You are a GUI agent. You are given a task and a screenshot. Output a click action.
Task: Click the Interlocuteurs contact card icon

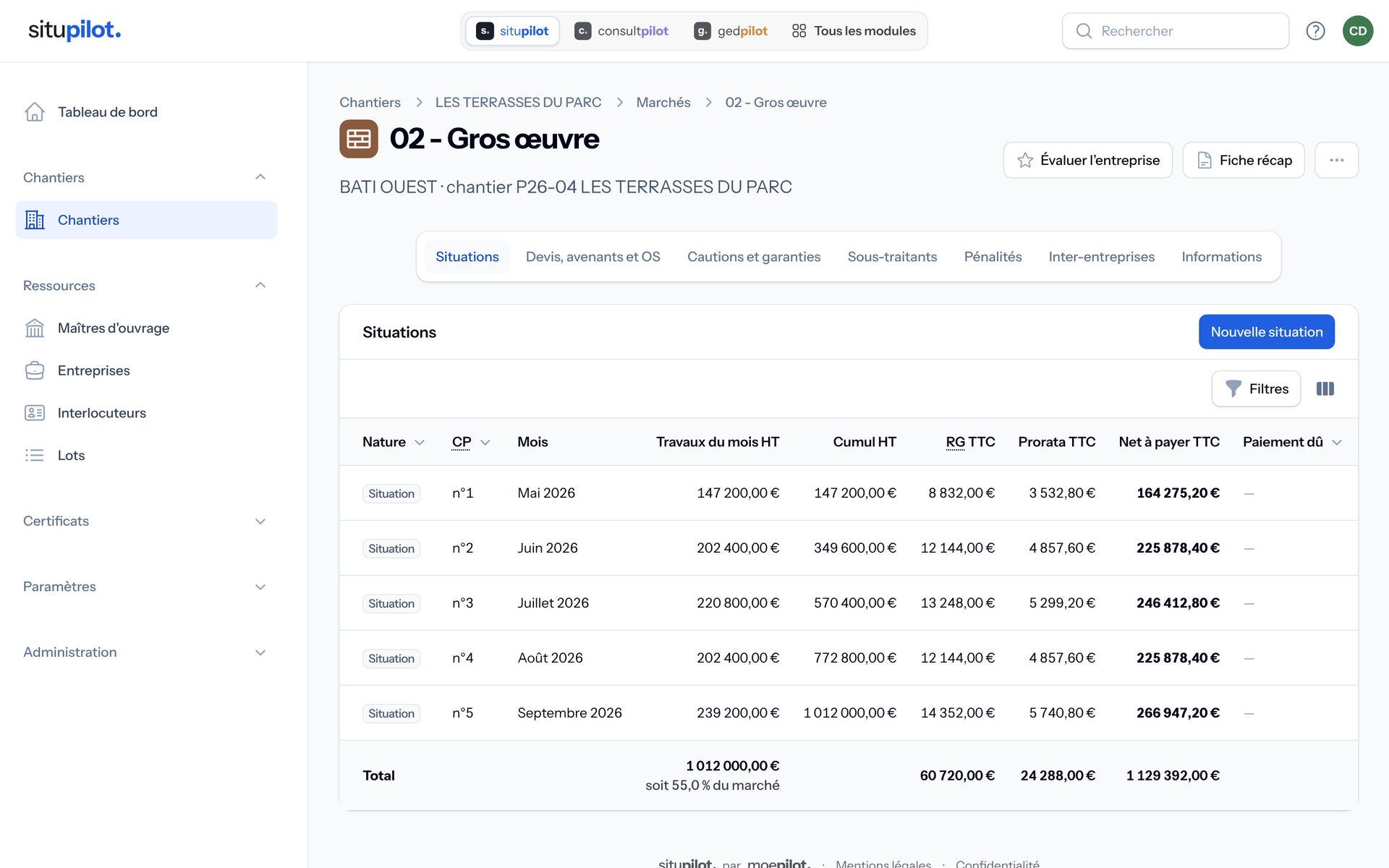[35, 413]
